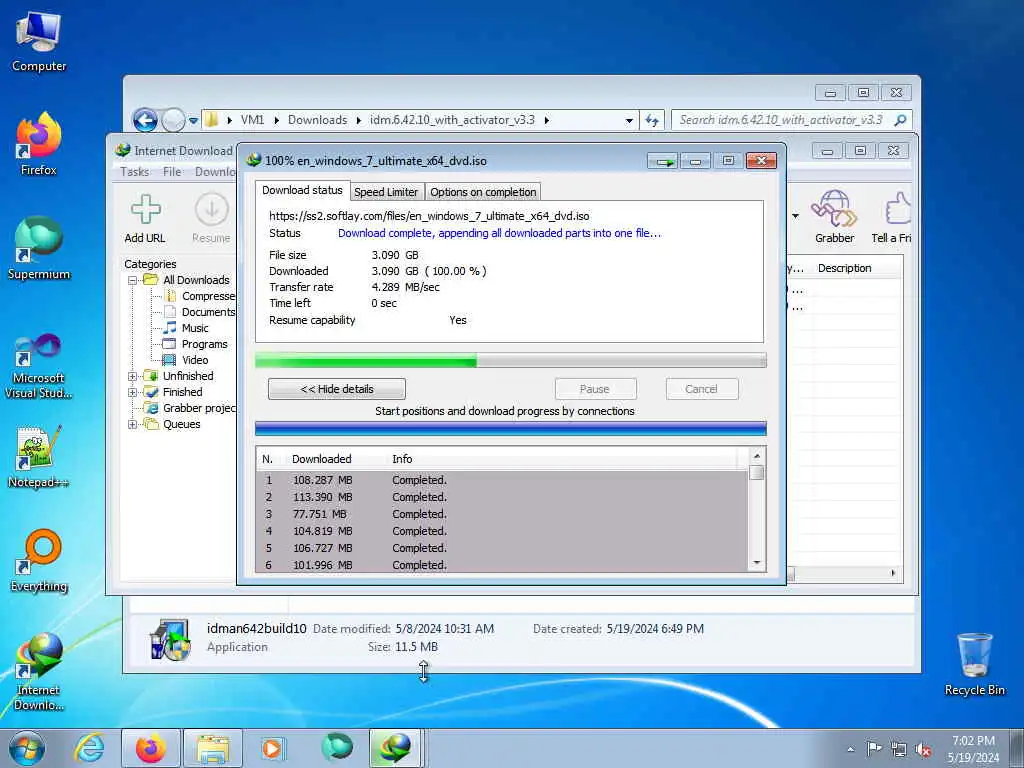Click the IDM taskbar button
This screenshot has height=768, width=1024.
396,748
